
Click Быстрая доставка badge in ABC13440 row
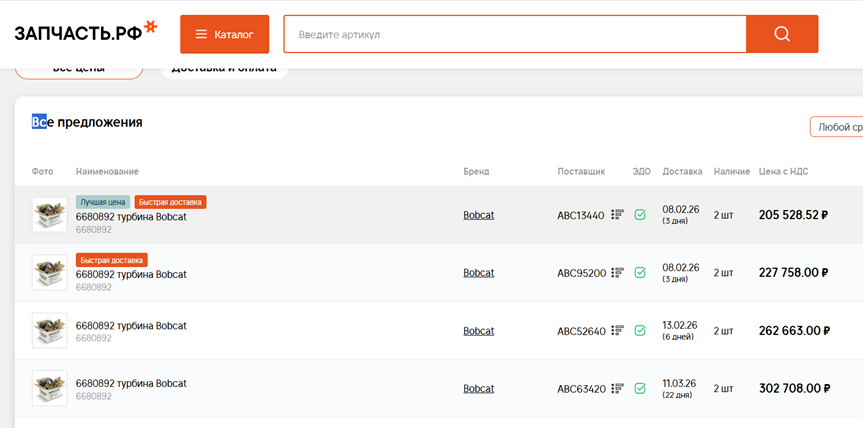tap(170, 202)
